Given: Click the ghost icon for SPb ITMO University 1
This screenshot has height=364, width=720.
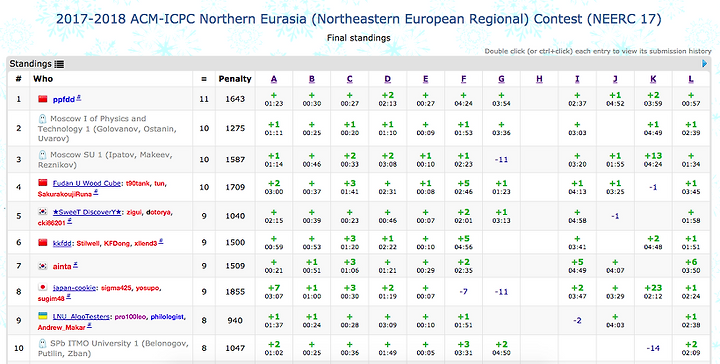Looking at the screenshot, I should tap(42, 343).
